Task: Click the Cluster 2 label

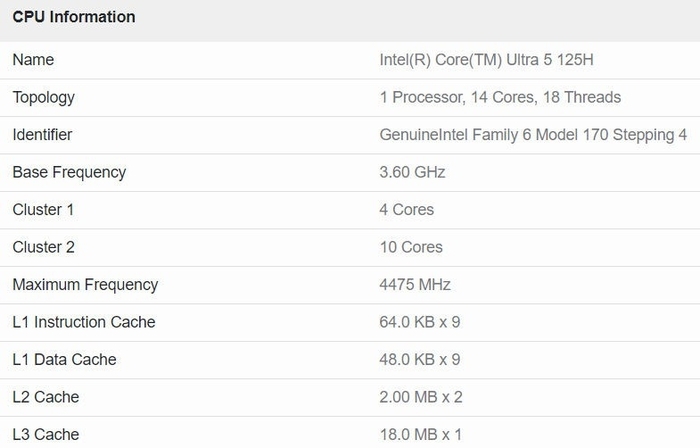Action: coord(43,247)
